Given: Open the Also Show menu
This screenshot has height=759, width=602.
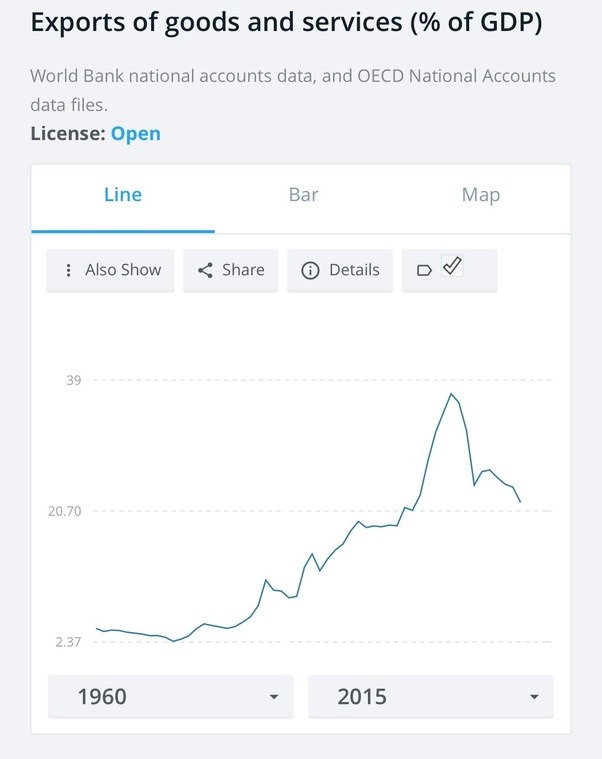Looking at the screenshot, I should point(110,270).
